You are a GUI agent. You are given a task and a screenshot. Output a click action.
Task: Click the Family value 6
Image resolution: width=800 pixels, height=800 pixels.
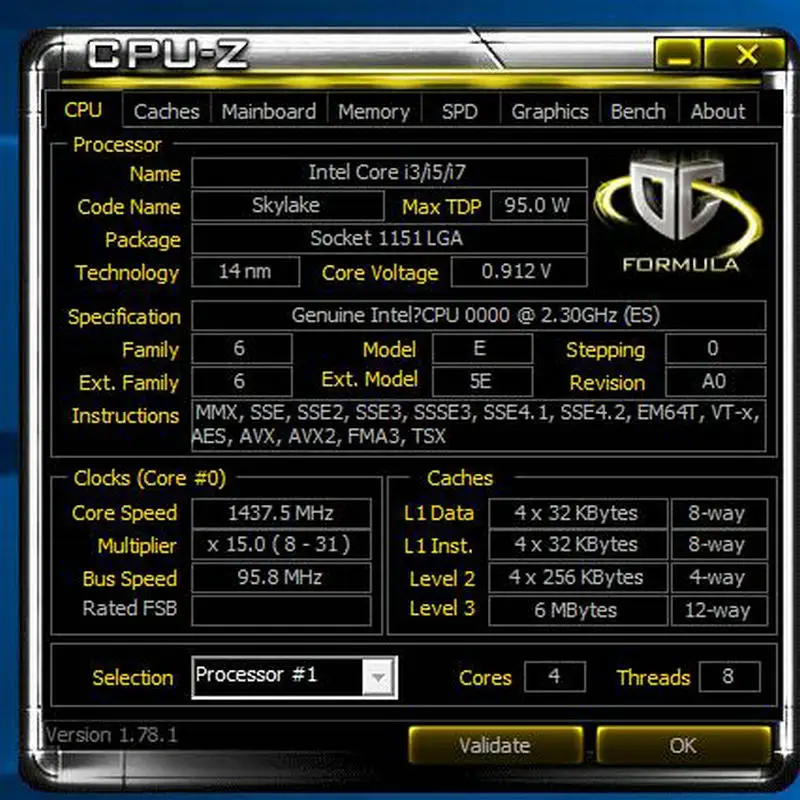click(x=242, y=348)
